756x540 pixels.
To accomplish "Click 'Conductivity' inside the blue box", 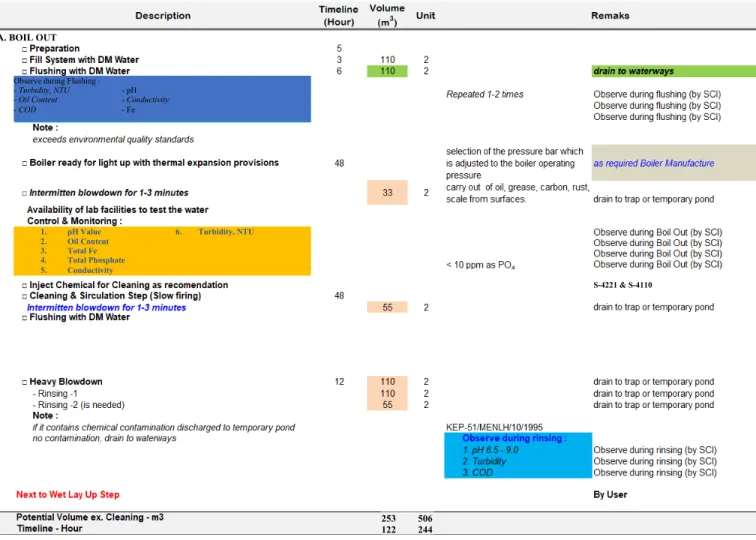I will tap(148, 100).
